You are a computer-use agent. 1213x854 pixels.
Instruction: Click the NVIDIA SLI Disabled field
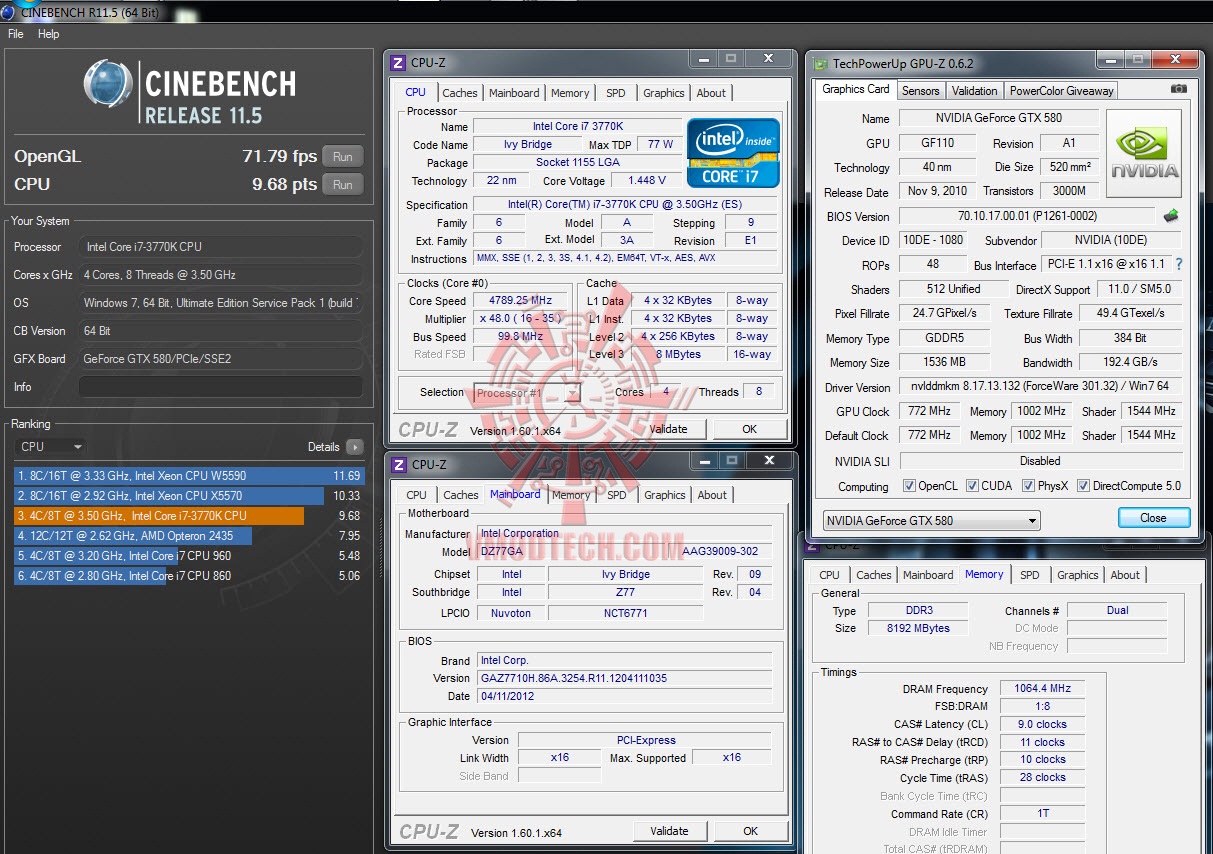pos(1040,461)
